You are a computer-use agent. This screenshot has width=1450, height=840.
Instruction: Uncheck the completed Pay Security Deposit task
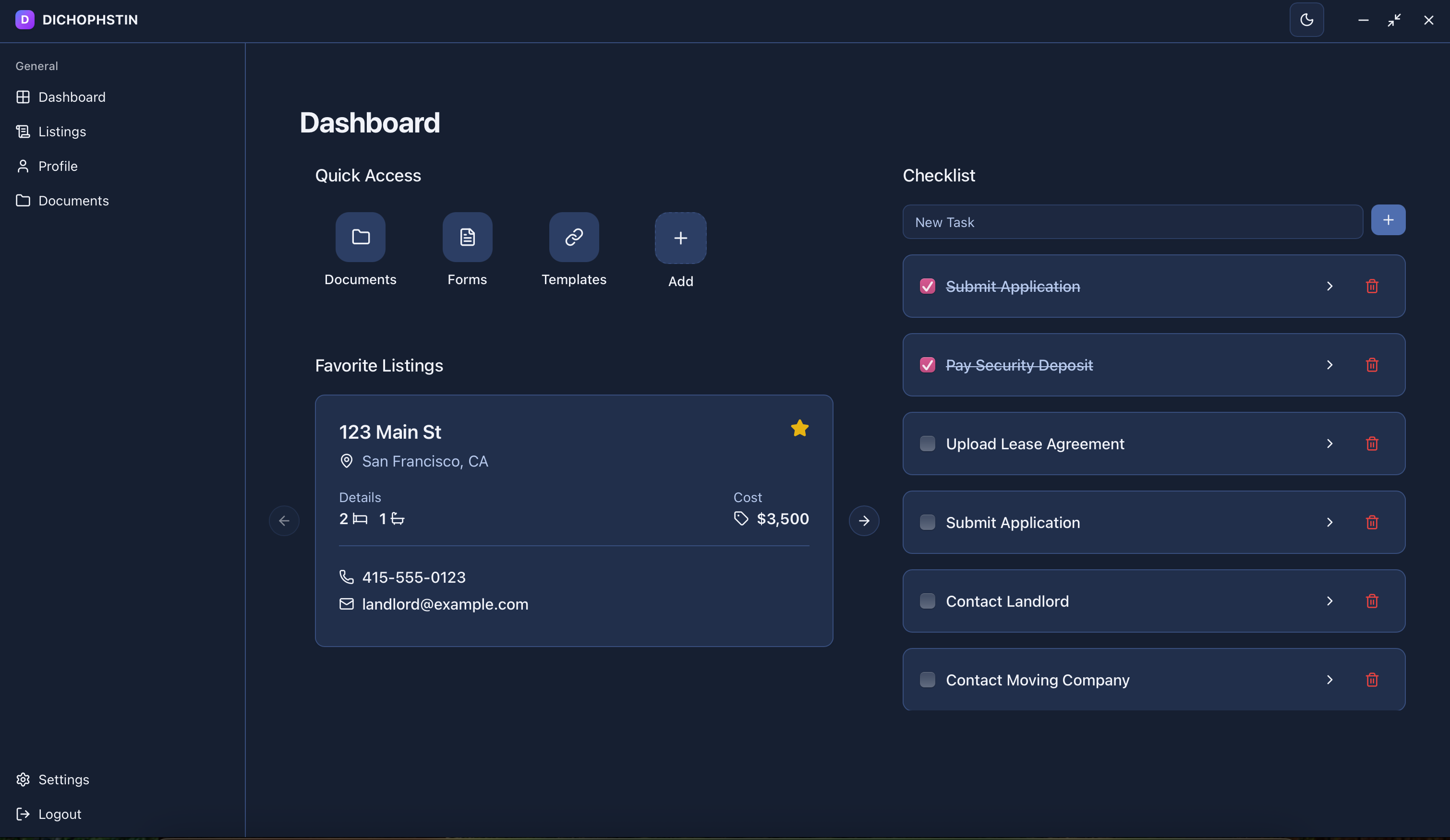pyautogui.click(x=927, y=365)
